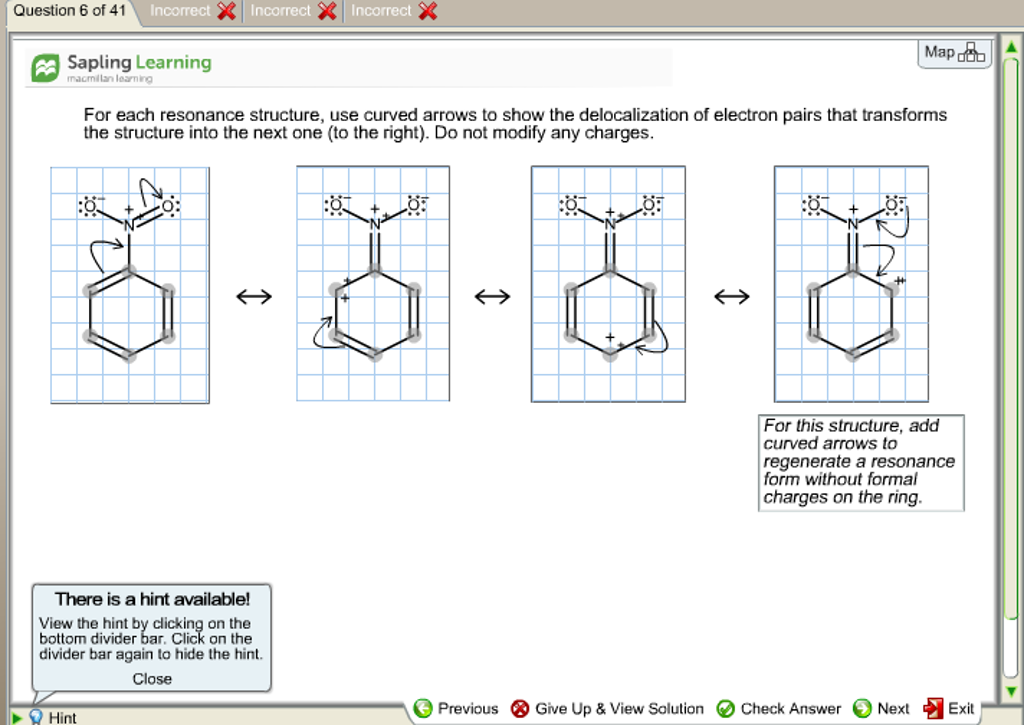Open the Map view
The image size is (1024, 725).
pos(954,52)
